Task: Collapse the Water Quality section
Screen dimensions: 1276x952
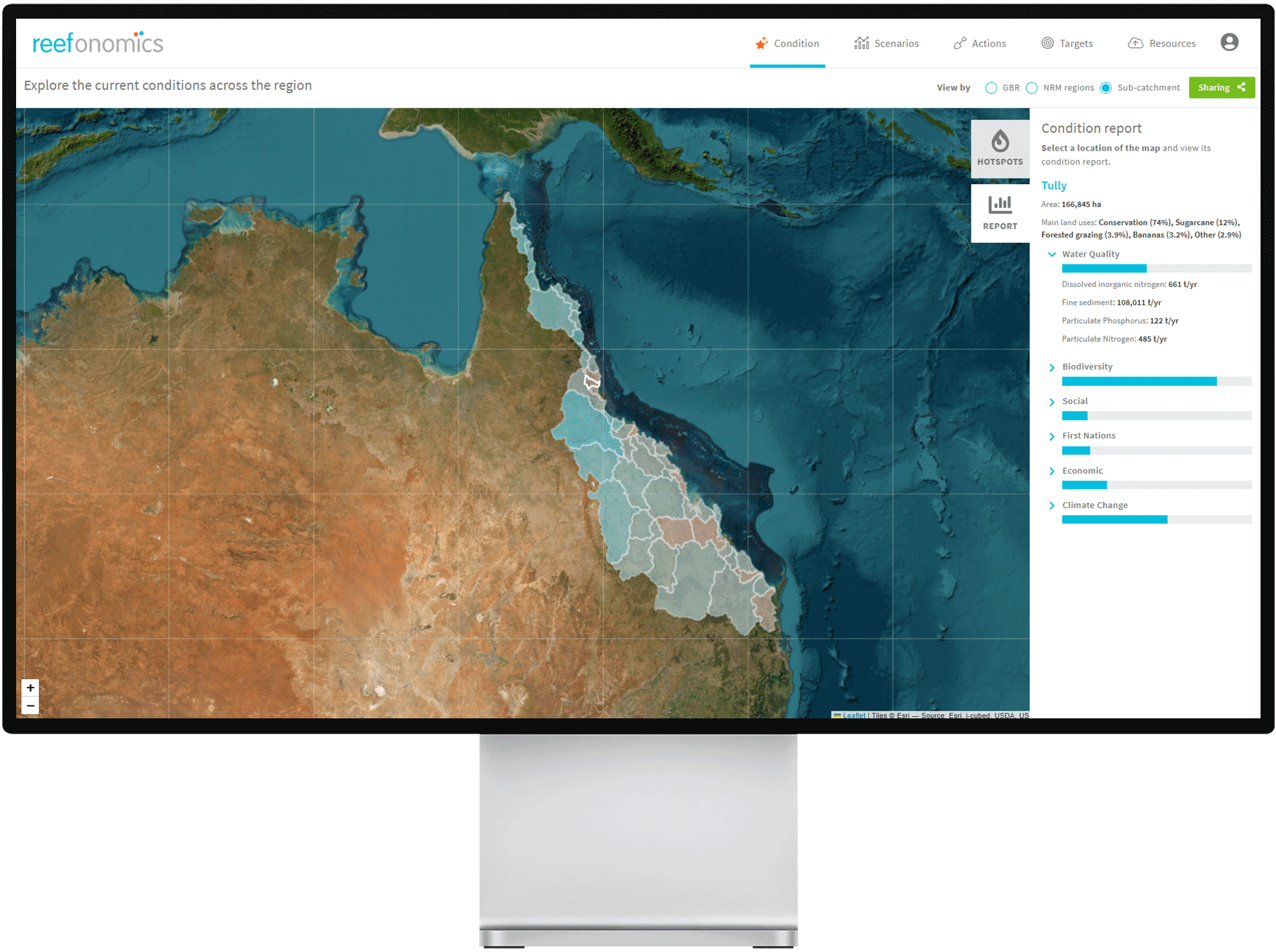Action: [x=1052, y=254]
